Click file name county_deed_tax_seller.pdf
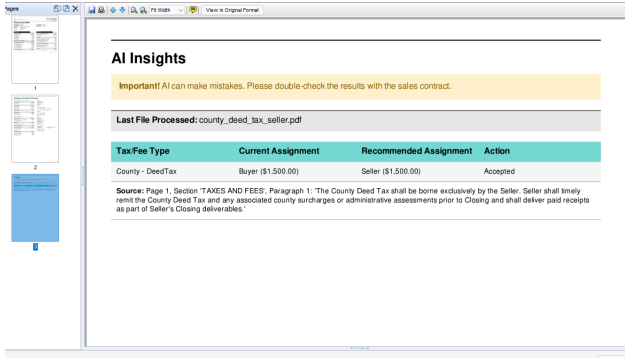The image size is (632, 361). click(x=250, y=120)
